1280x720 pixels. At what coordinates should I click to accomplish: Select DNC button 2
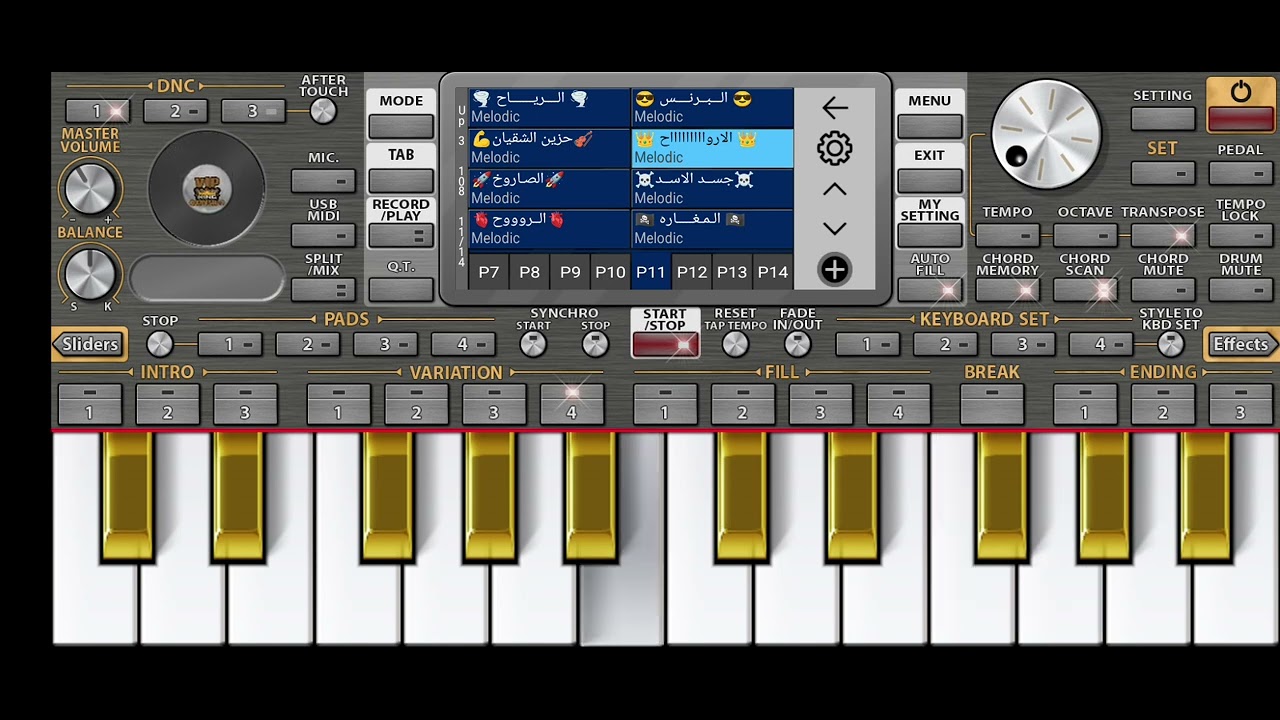point(175,111)
